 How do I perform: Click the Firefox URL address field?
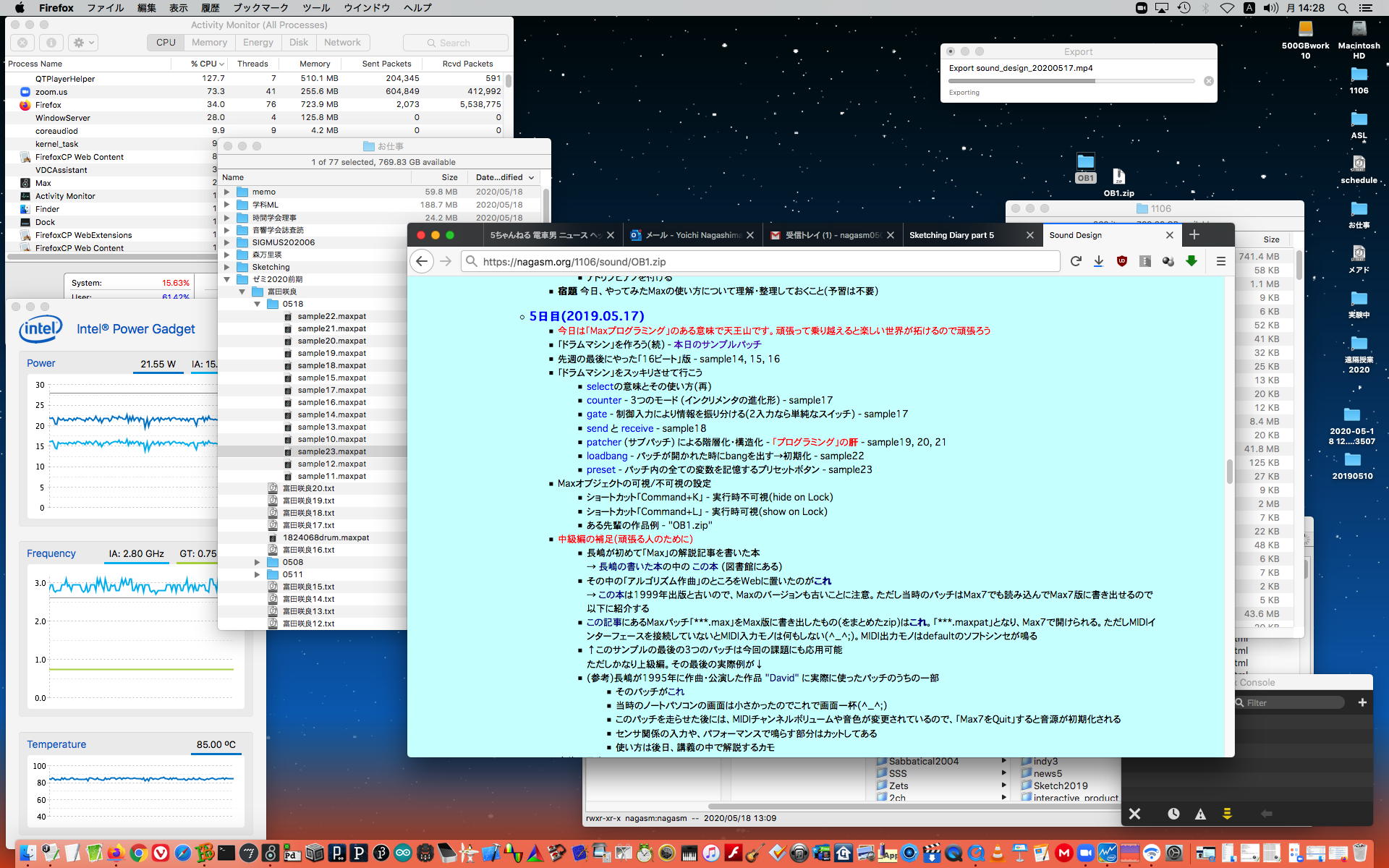point(760,262)
